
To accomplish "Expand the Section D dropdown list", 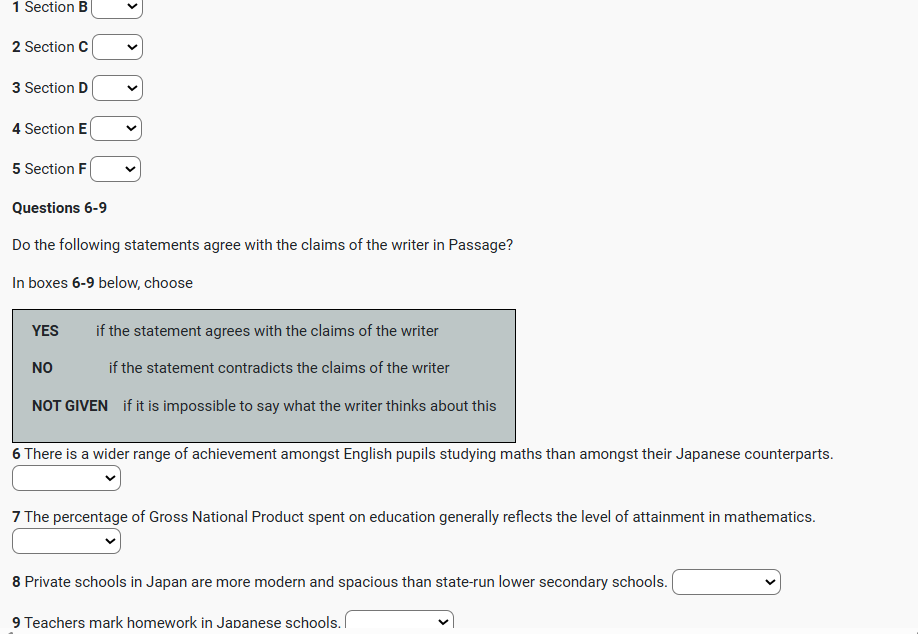I will (x=118, y=88).
